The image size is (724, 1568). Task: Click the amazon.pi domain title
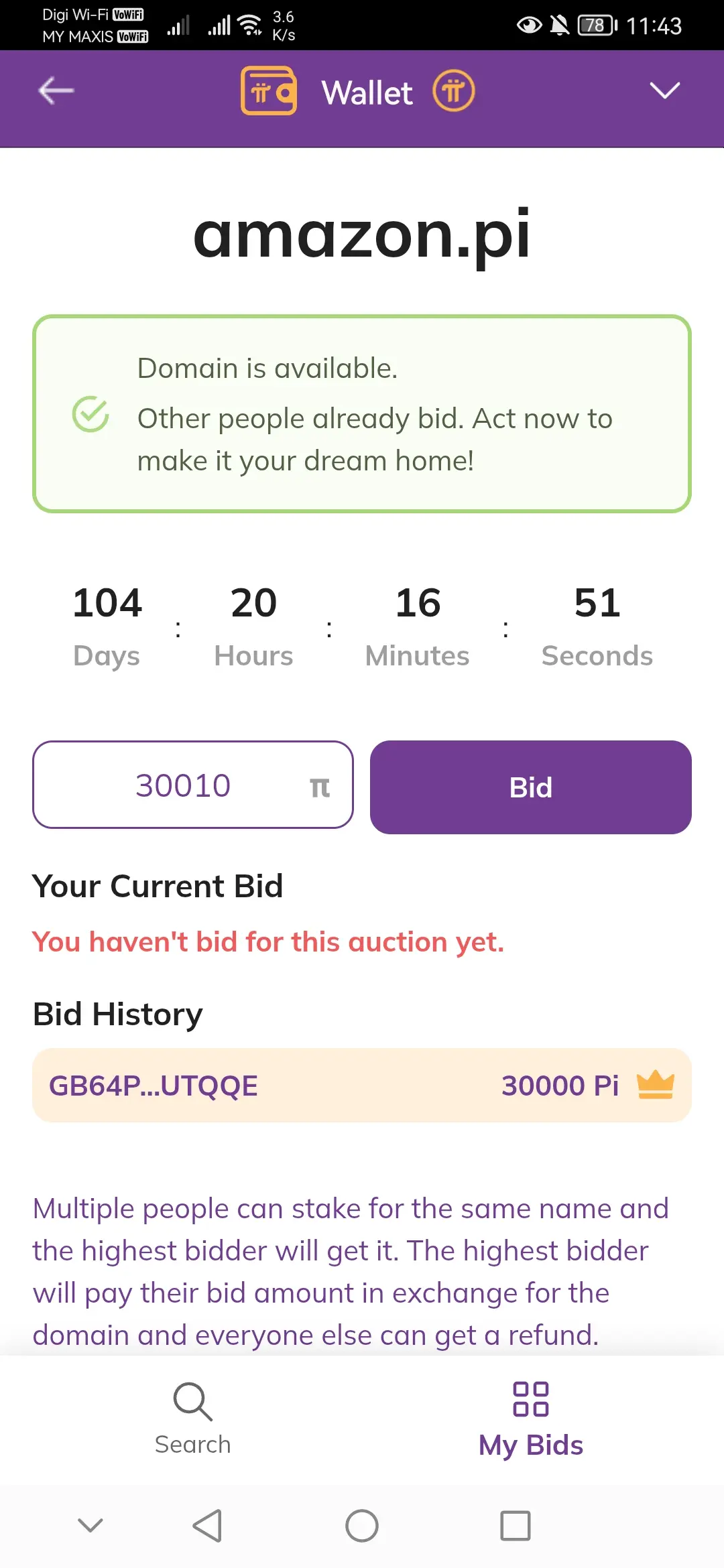[362, 235]
